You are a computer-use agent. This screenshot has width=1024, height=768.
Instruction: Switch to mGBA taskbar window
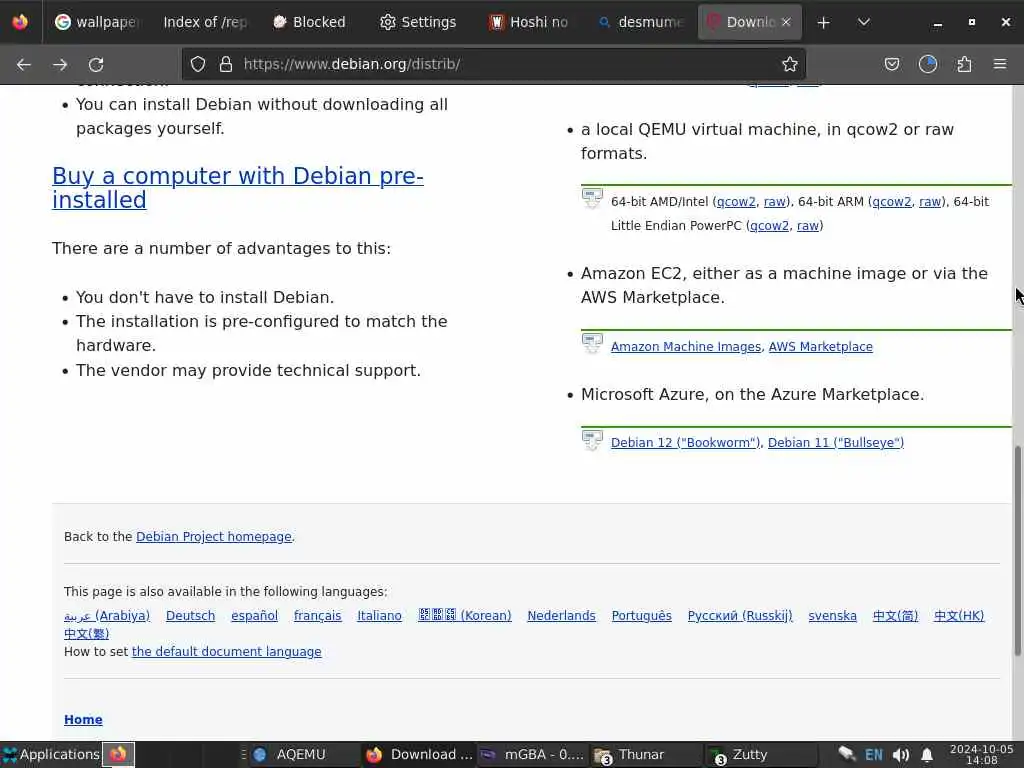(x=532, y=754)
